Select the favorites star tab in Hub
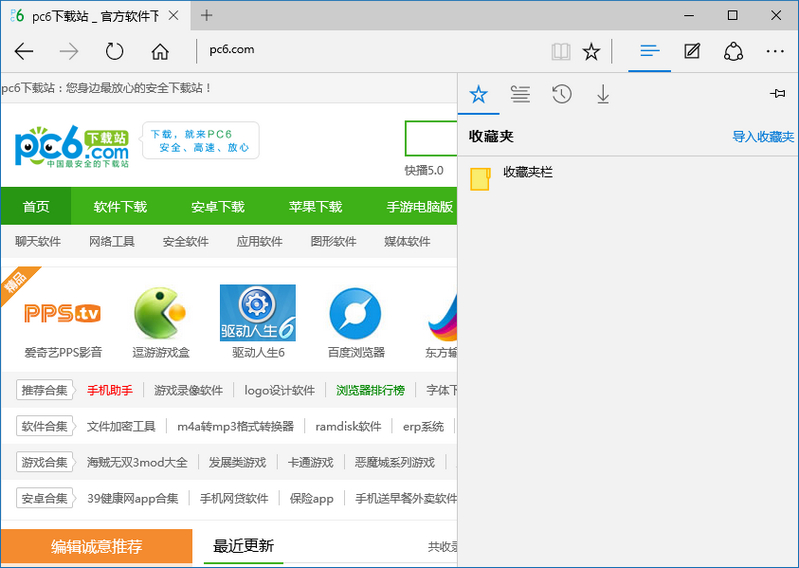 pos(478,94)
